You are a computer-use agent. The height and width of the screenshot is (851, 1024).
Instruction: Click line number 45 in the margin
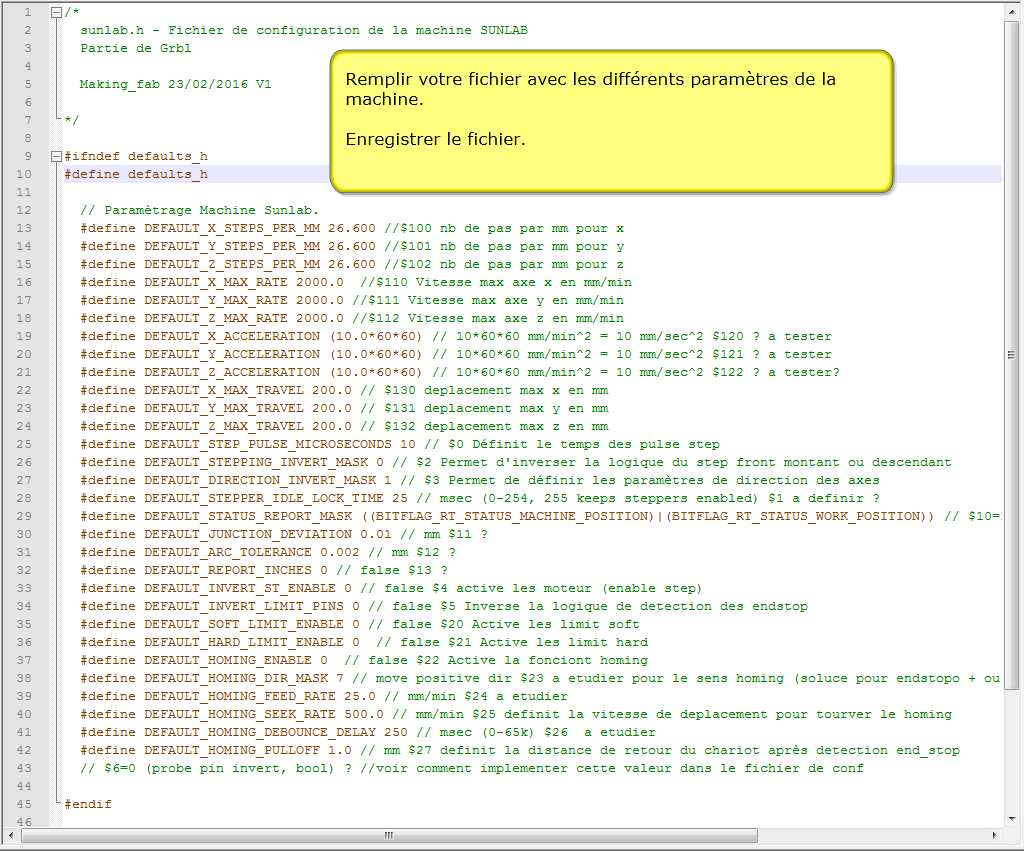[24, 805]
